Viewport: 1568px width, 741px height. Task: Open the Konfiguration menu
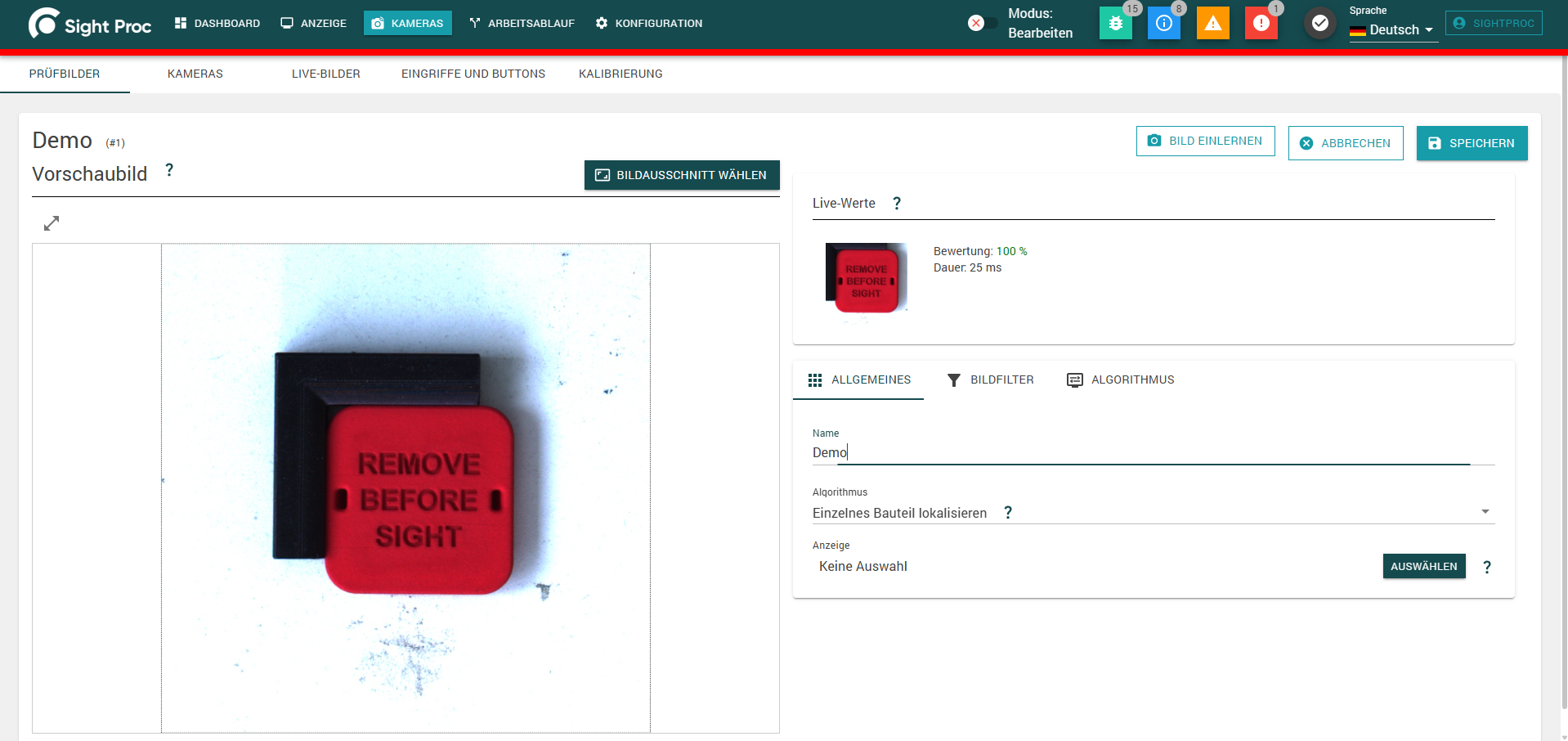click(x=649, y=23)
